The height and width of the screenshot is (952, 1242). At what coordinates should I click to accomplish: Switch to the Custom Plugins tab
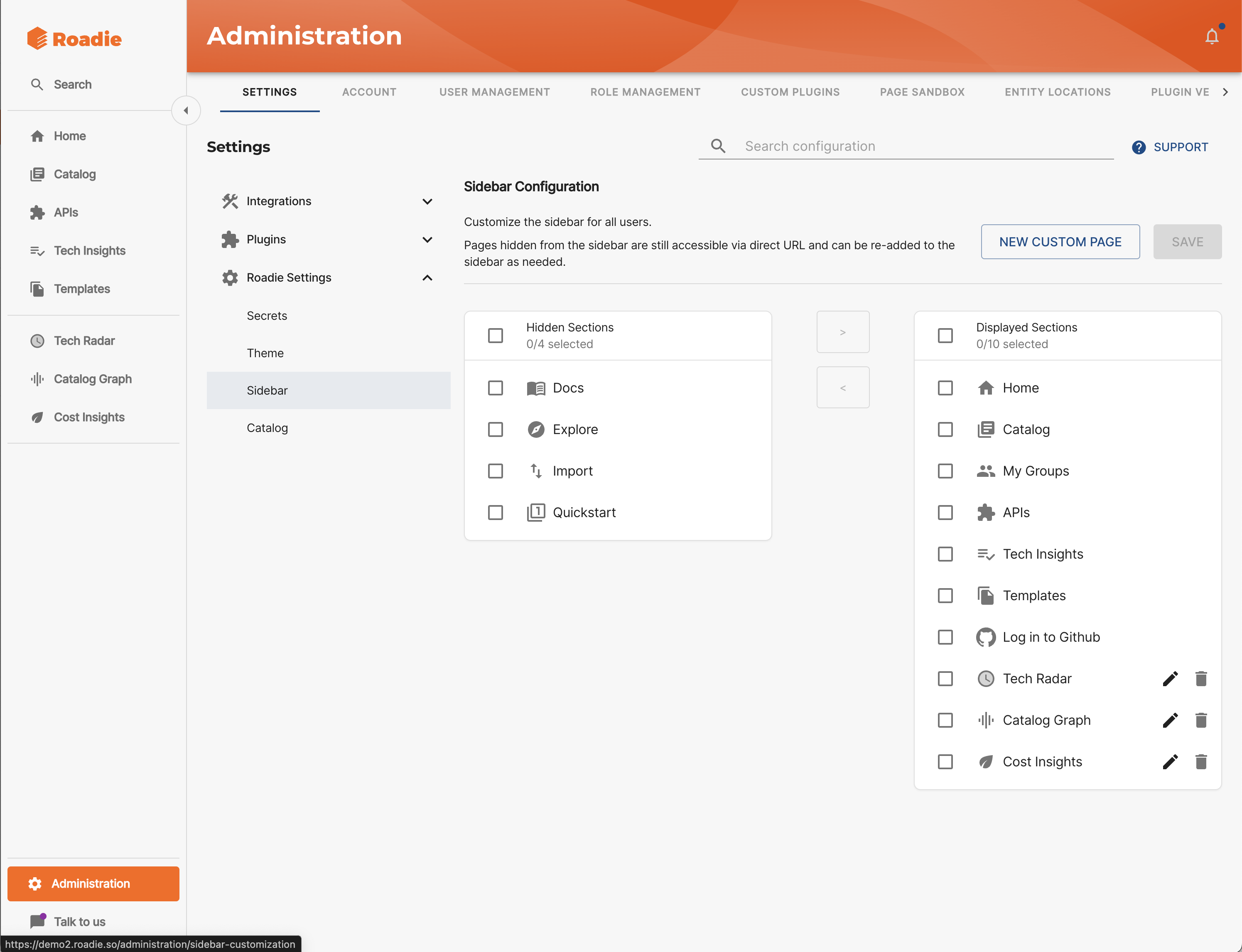(x=790, y=92)
